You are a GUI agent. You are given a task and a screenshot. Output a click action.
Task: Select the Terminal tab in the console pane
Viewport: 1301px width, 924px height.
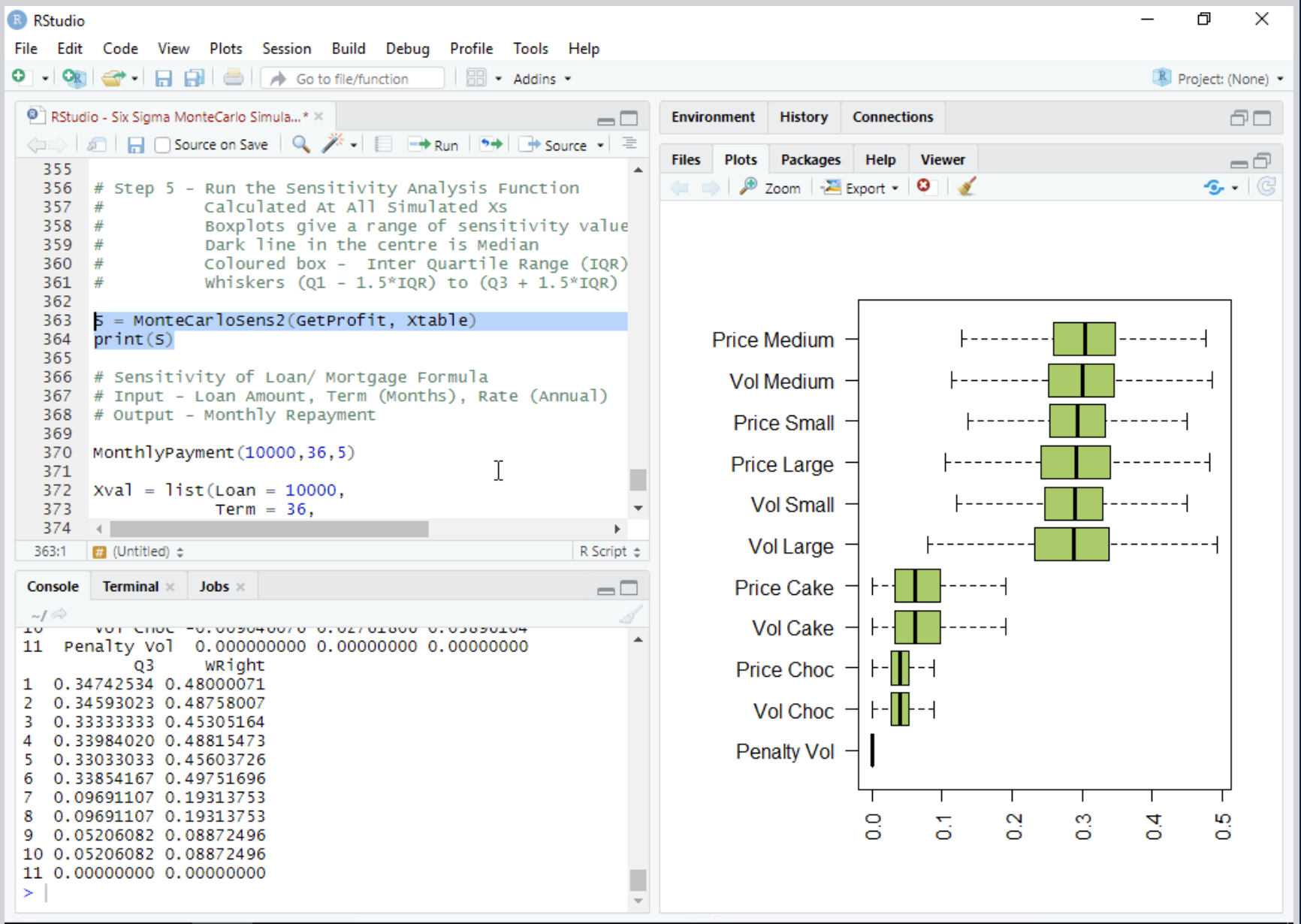[130, 586]
